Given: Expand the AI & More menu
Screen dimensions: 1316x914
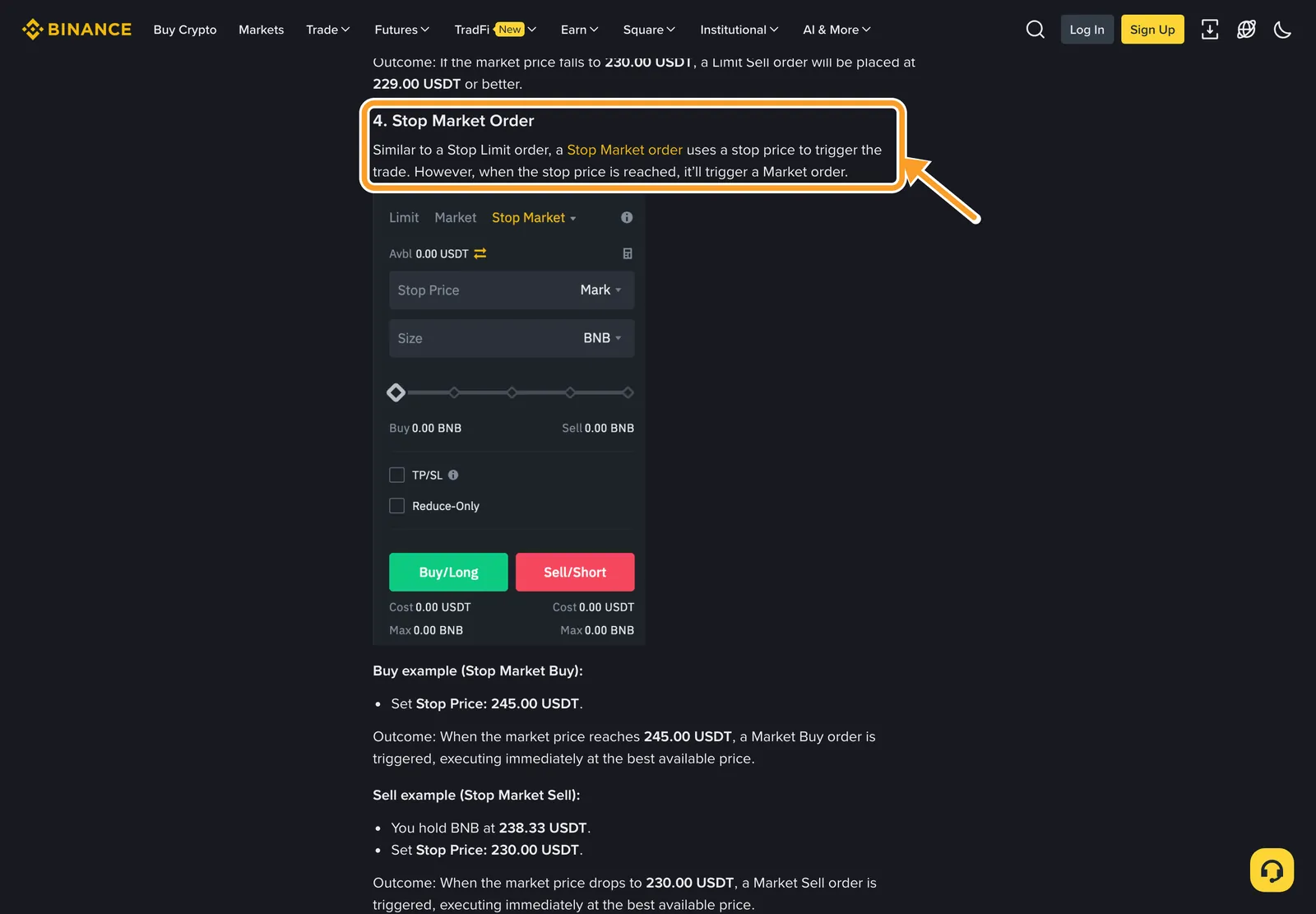Looking at the screenshot, I should click(x=836, y=30).
